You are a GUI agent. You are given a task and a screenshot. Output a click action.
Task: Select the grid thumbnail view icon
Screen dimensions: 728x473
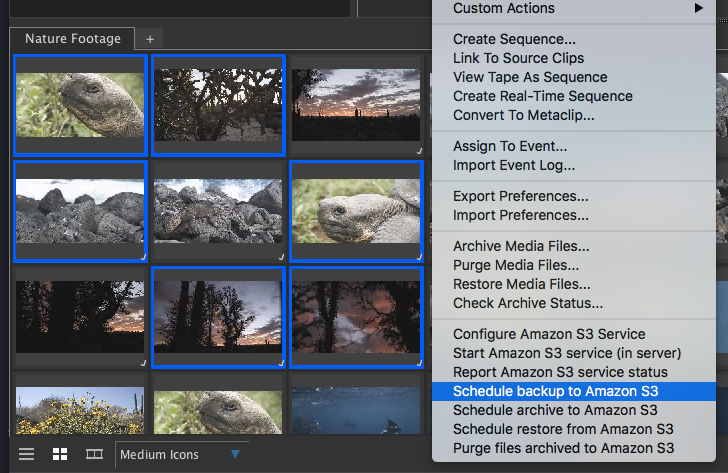(x=60, y=454)
